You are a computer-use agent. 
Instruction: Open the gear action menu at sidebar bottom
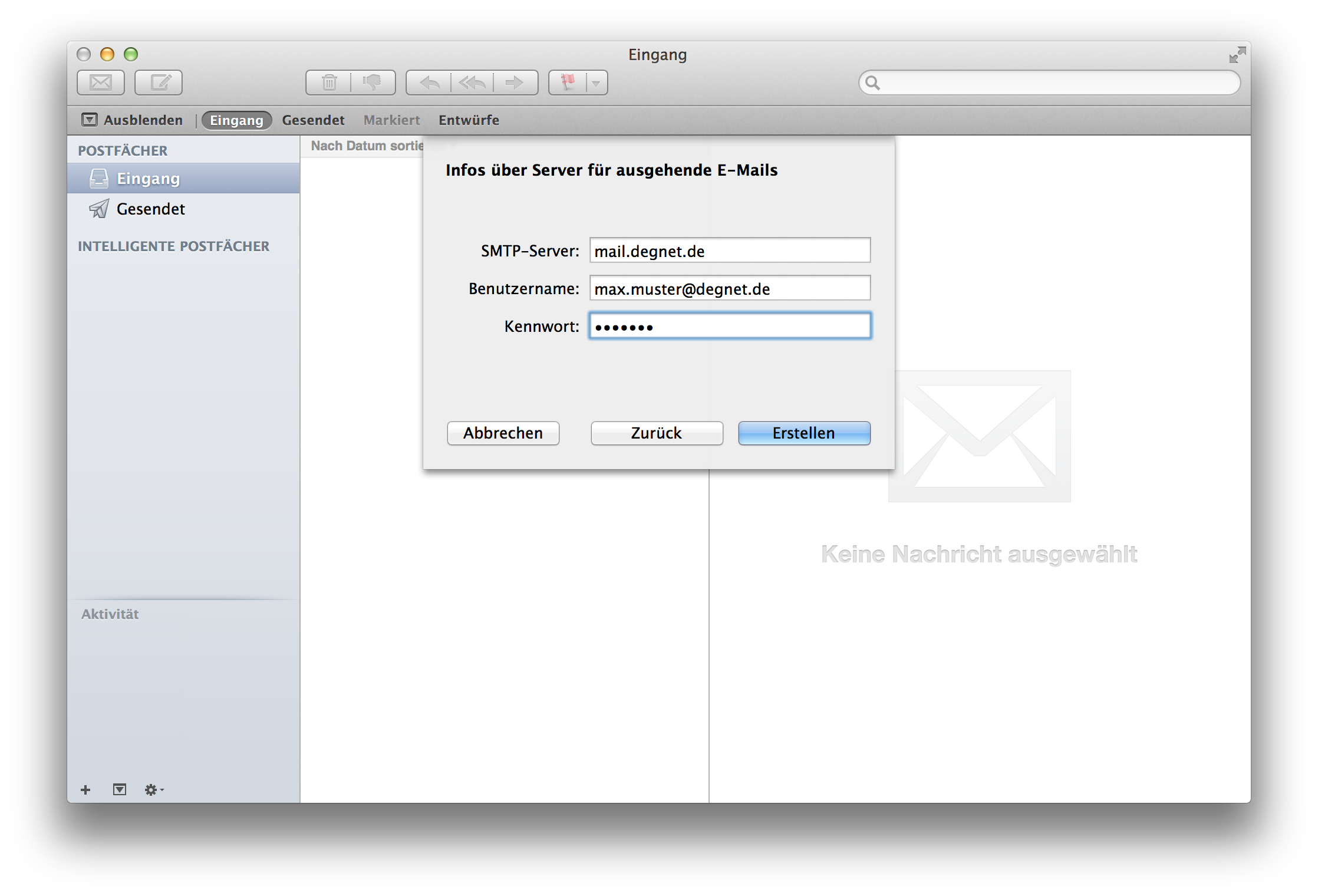pyautogui.click(x=153, y=790)
